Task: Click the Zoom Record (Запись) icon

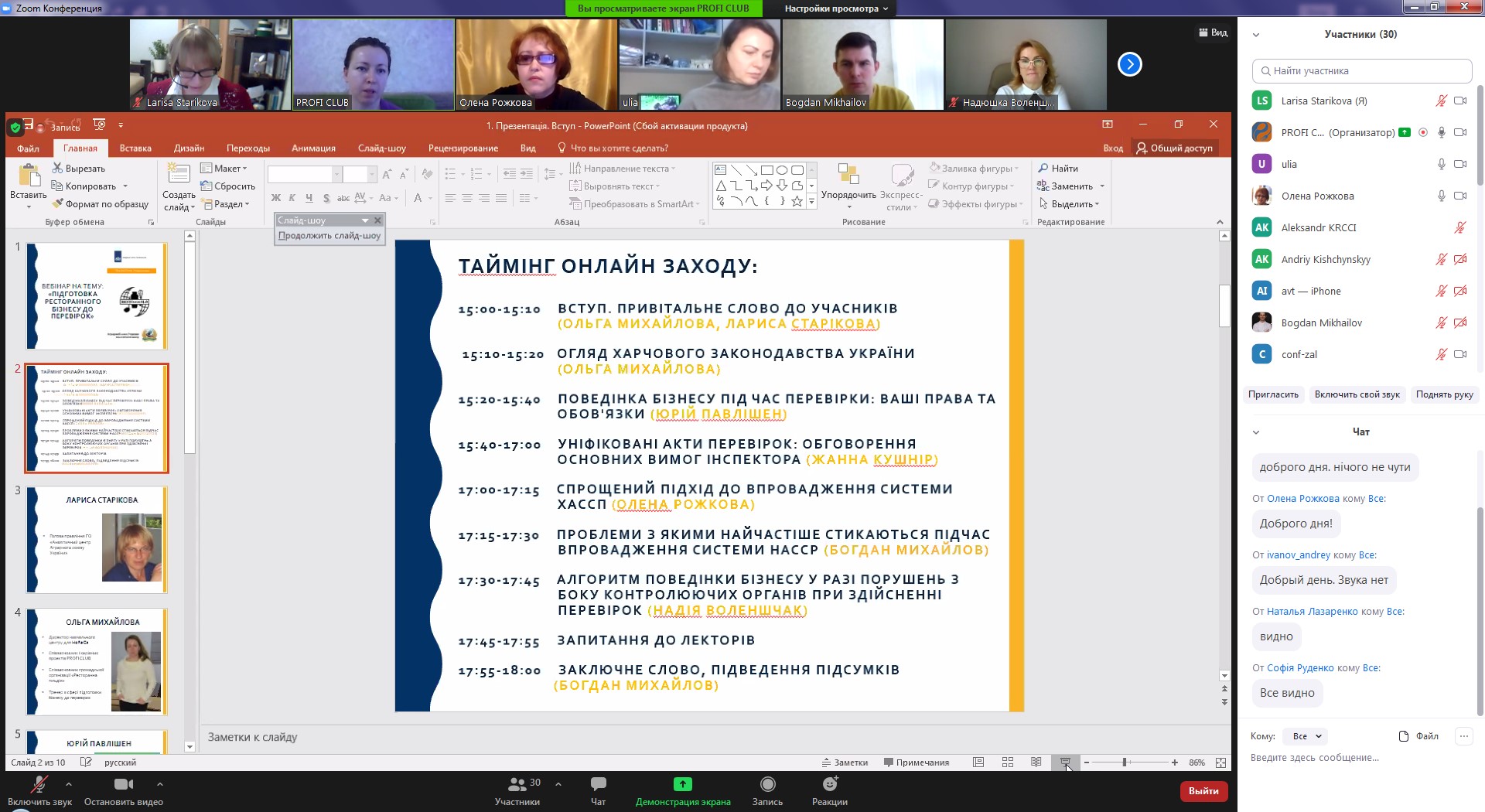Action: coord(767,784)
